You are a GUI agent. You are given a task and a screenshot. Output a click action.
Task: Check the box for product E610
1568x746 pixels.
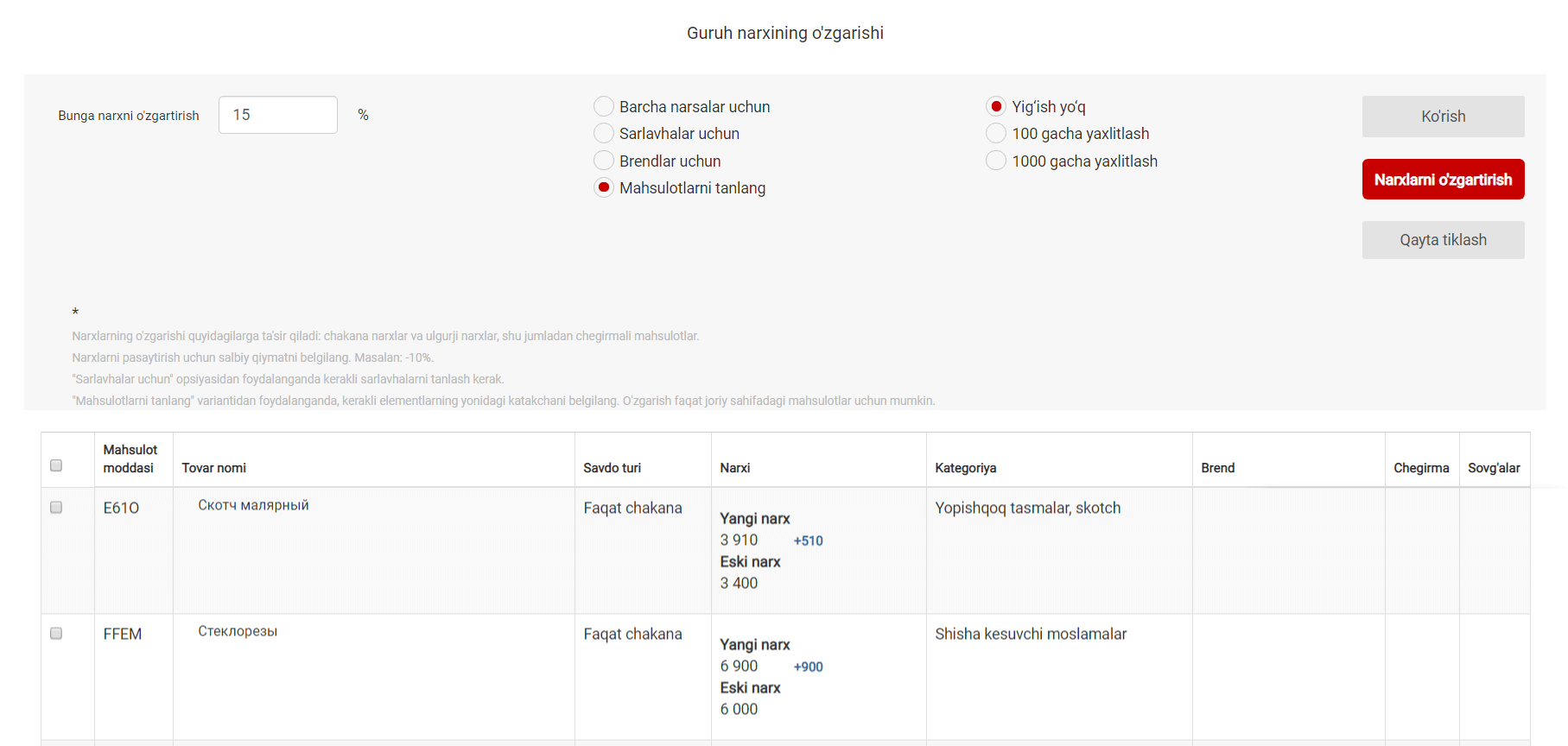click(56, 508)
